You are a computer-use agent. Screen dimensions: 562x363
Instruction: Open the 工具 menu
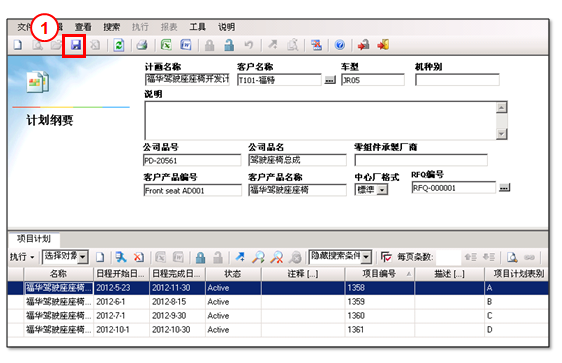(x=197, y=27)
